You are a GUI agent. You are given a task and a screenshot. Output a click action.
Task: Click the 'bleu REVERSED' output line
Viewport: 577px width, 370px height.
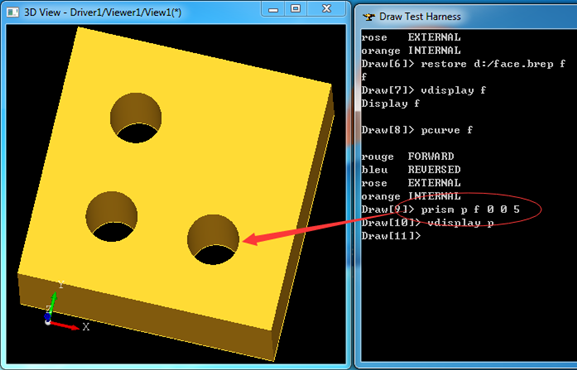pyautogui.click(x=411, y=170)
